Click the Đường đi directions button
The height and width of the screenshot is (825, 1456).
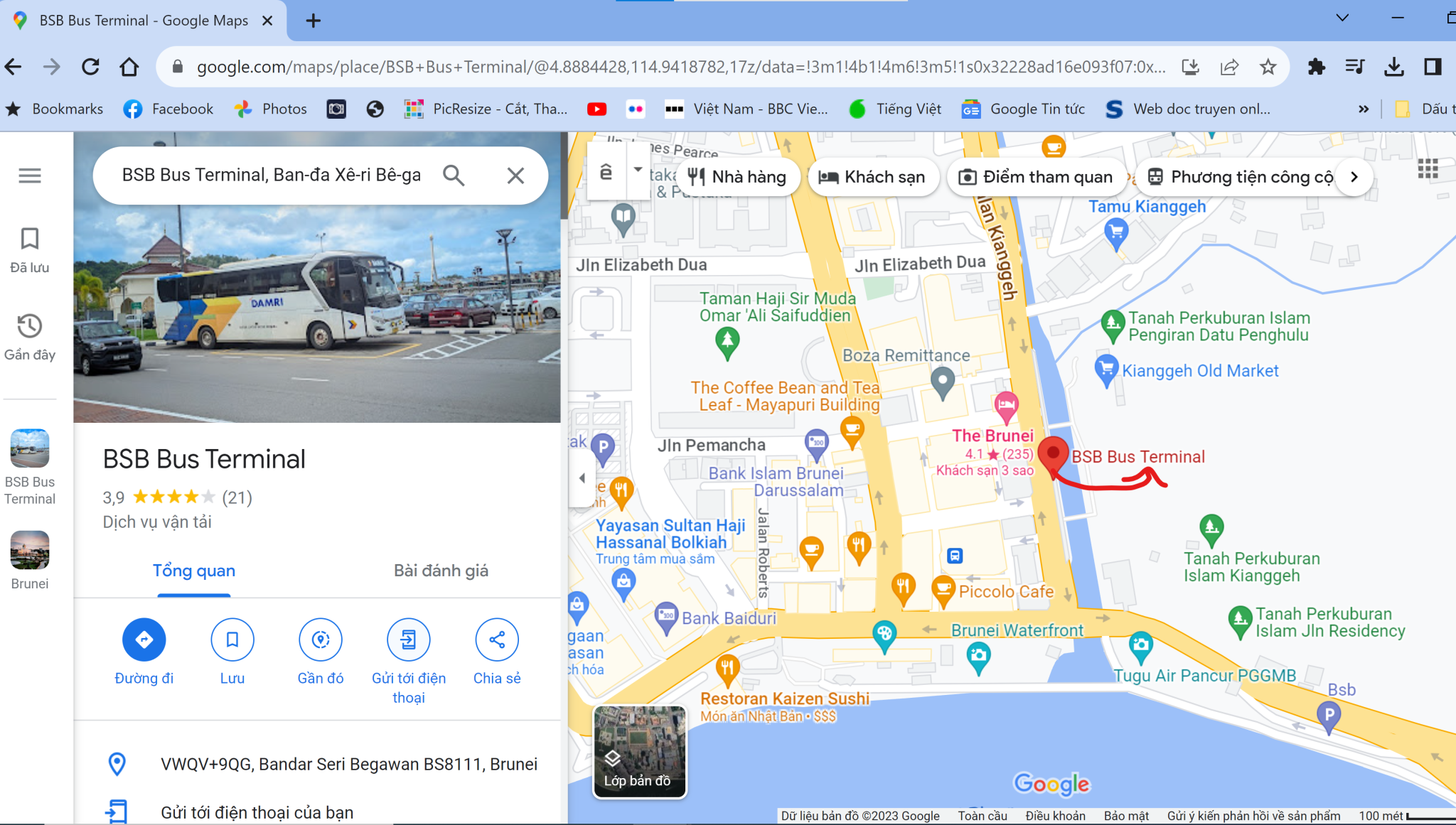tap(144, 640)
